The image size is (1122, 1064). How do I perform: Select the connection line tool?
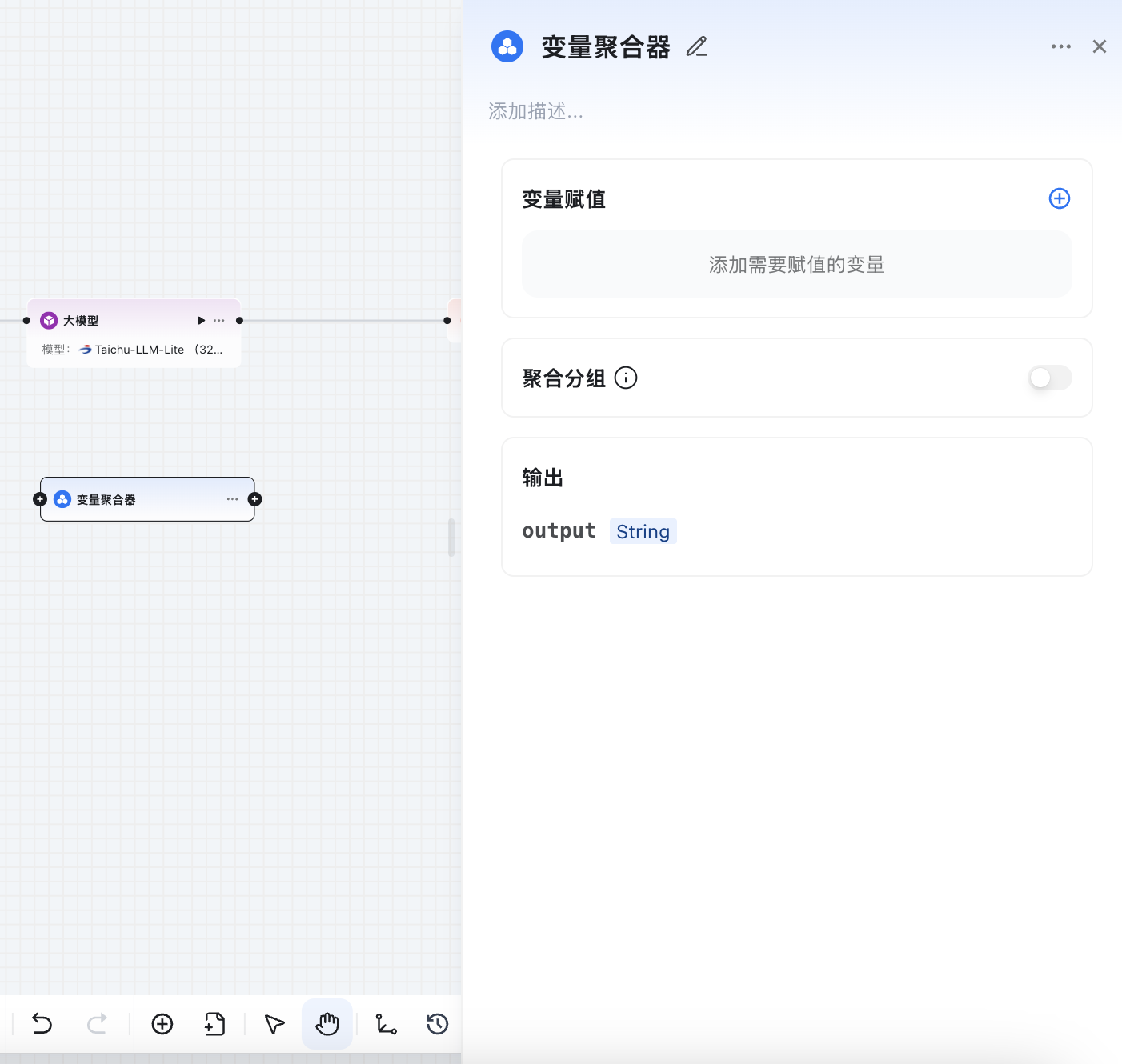click(x=386, y=1024)
